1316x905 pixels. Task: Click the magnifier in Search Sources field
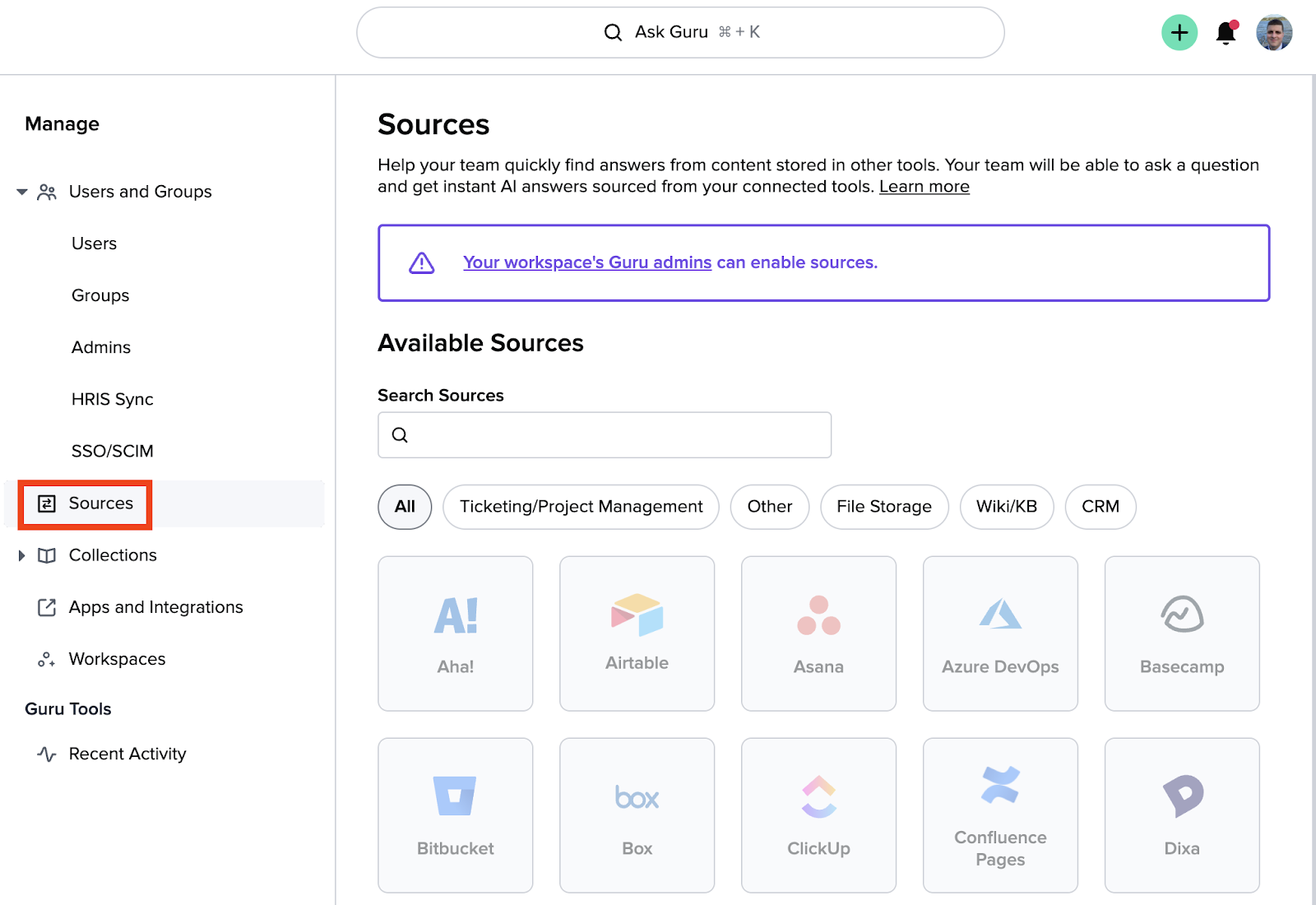click(x=400, y=435)
